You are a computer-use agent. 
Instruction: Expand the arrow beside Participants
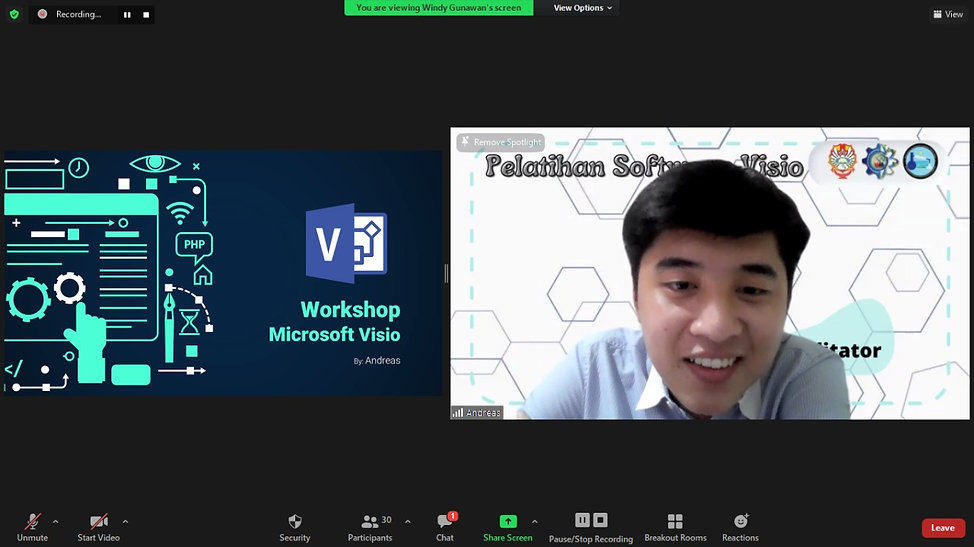click(407, 522)
